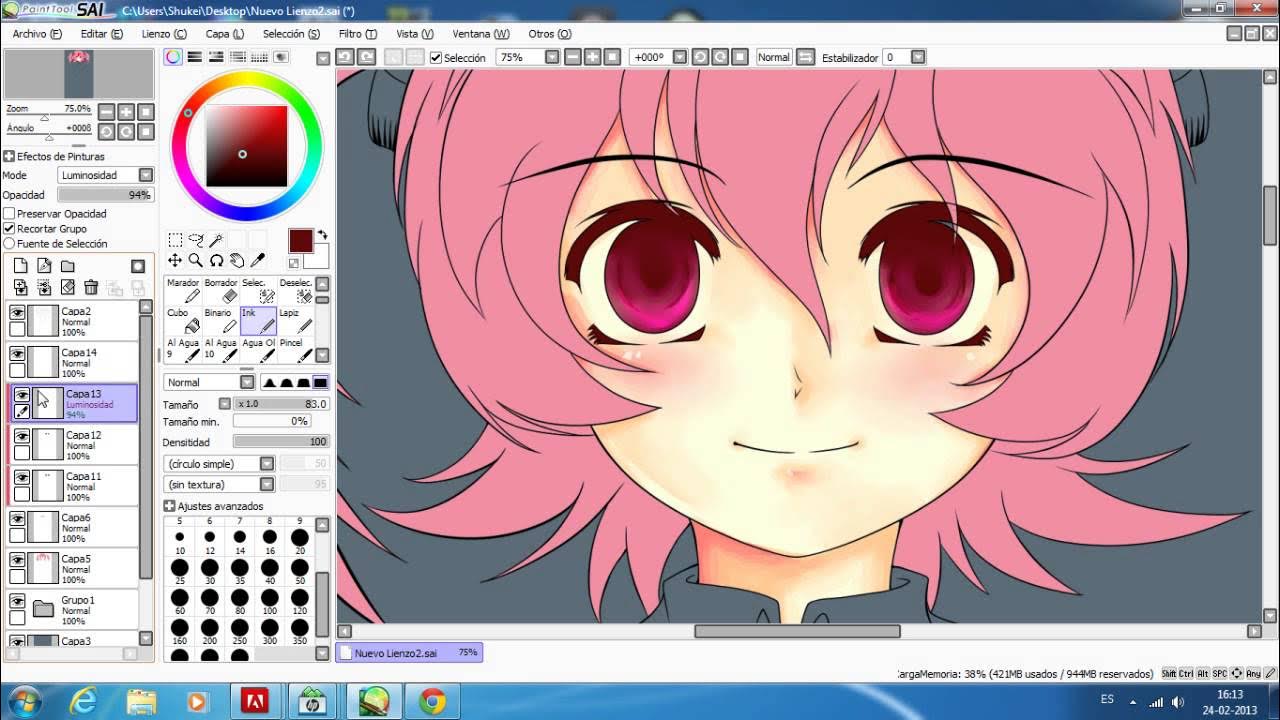Select the magic wand tool

click(x=216, y=240)
